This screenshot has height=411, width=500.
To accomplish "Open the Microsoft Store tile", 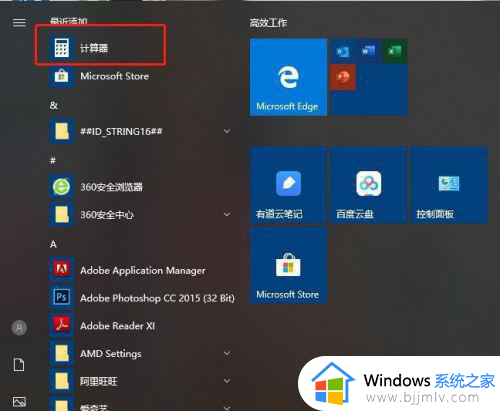I will [x=288, y=266].
